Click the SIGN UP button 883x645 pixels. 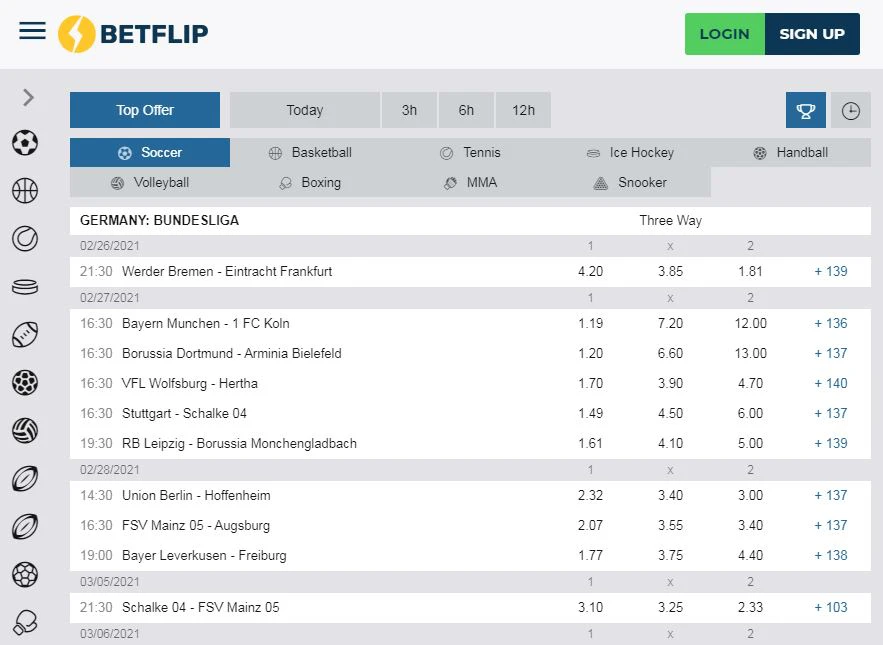812,34
